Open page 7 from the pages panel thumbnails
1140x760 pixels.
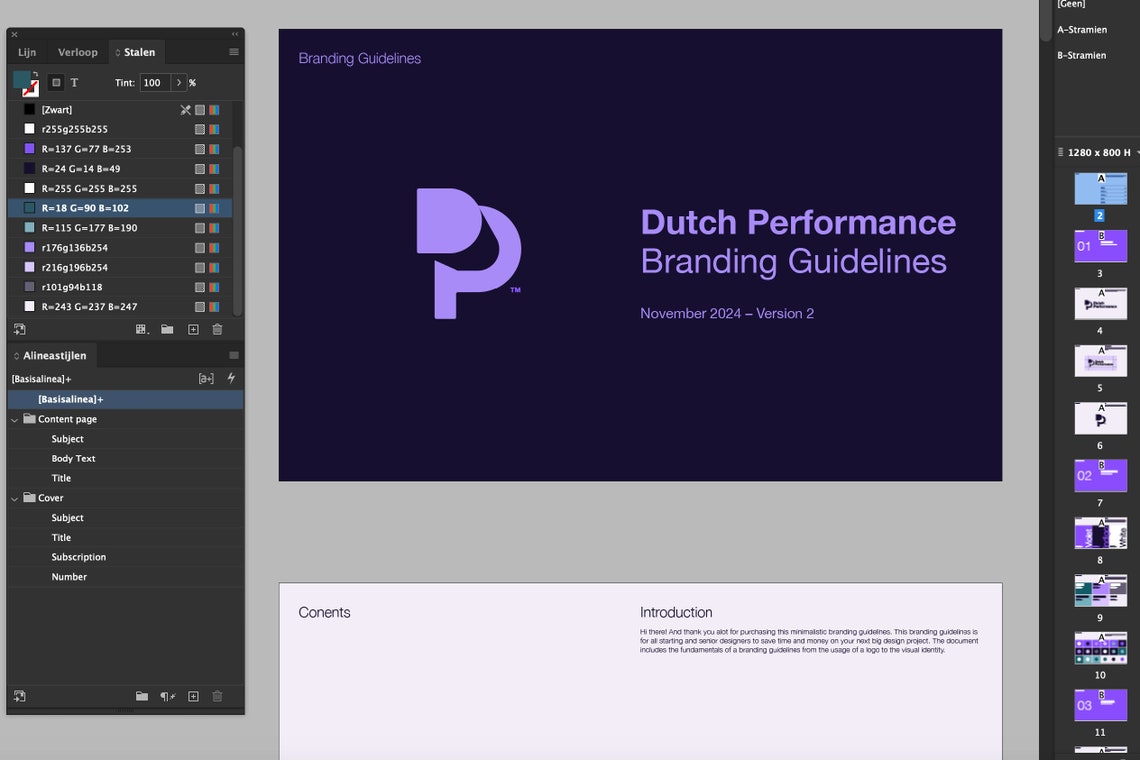coord(1100,475)
